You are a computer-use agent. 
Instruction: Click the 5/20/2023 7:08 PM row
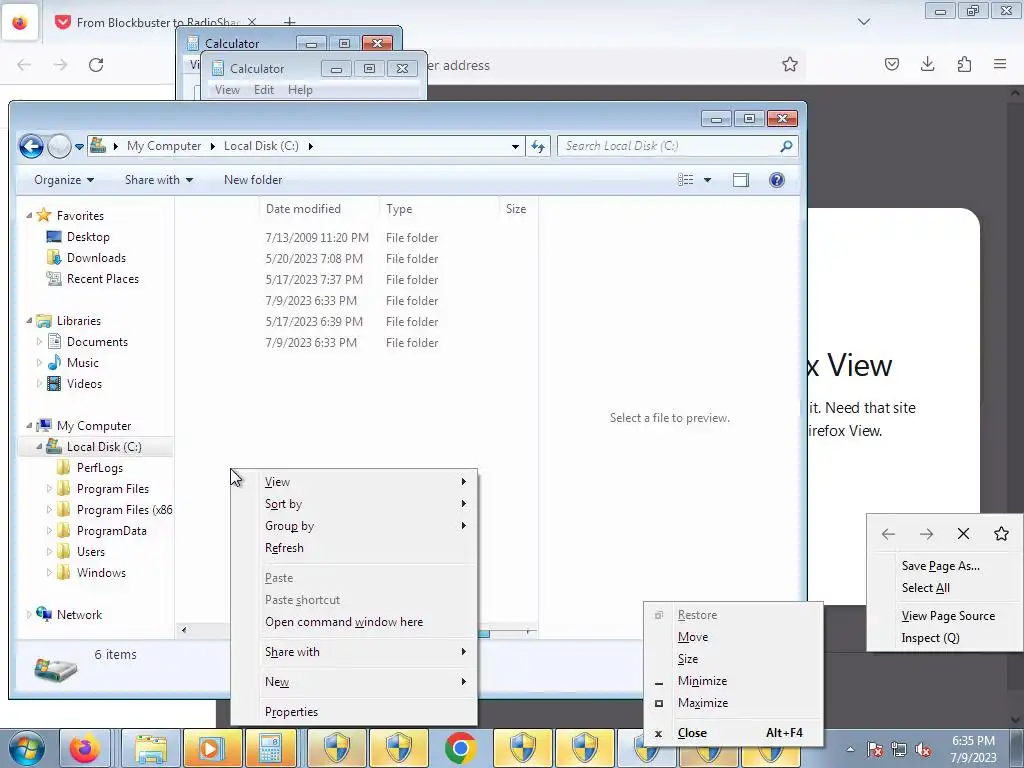pos(357,259)
